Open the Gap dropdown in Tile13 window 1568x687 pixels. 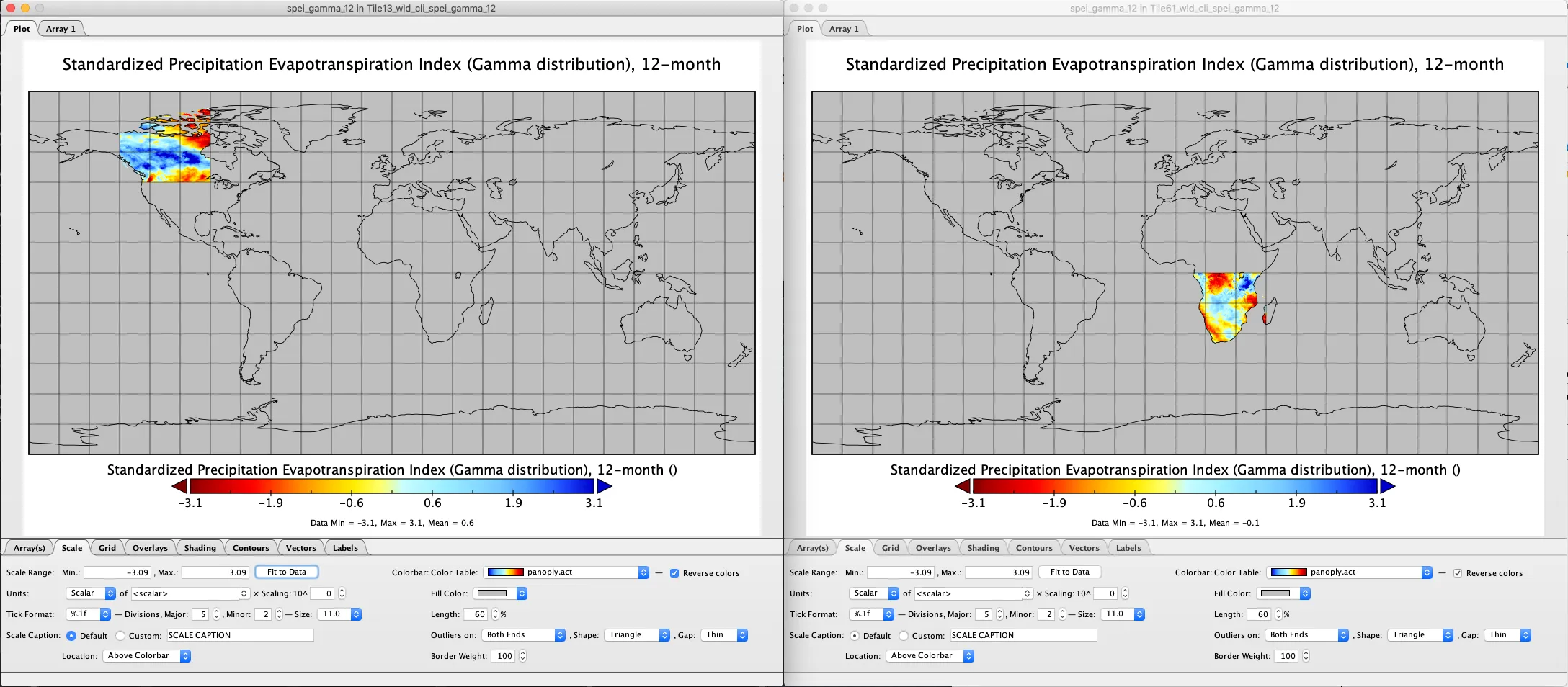click(x=724, y=635)
